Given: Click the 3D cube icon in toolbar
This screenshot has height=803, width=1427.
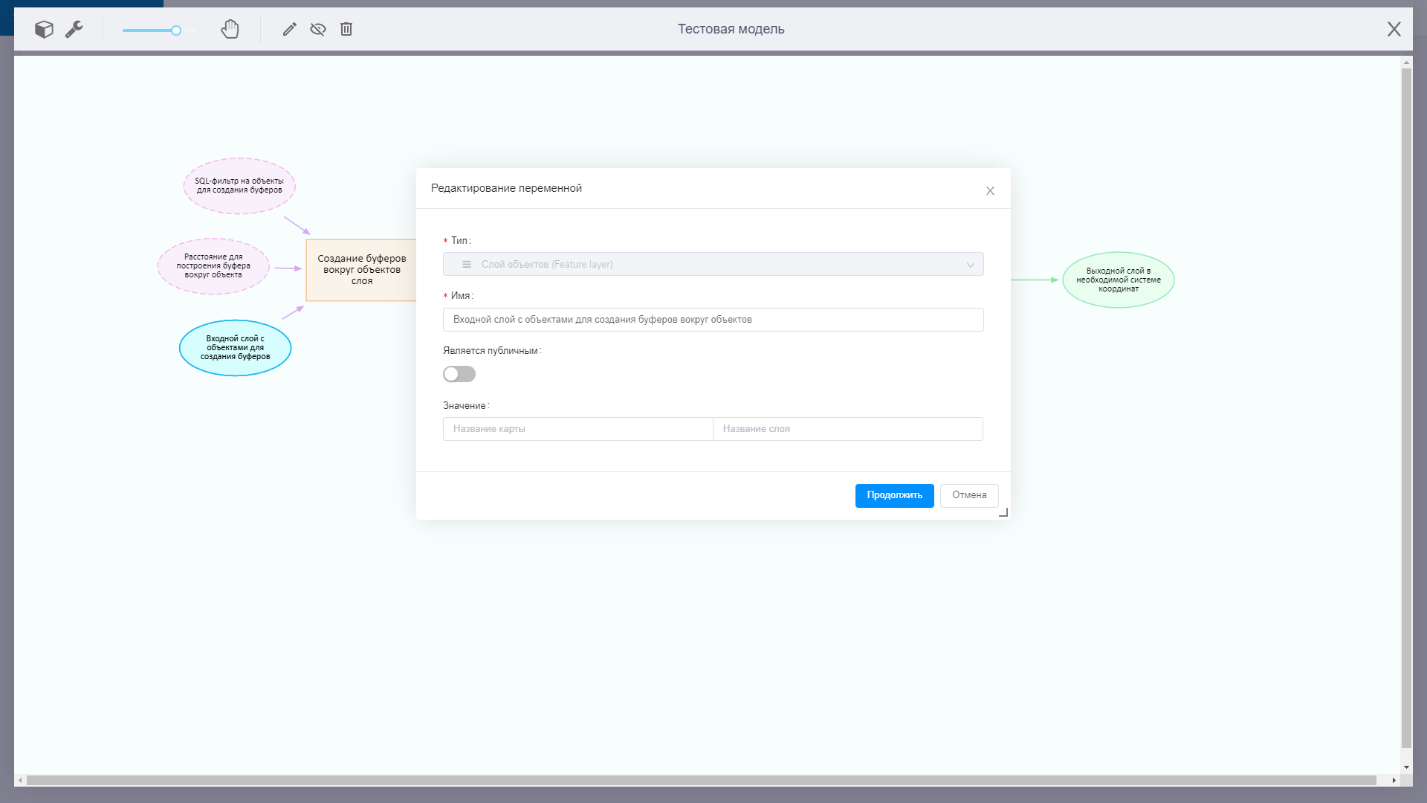Looking at the screenshot, I should tap(44, 30).
